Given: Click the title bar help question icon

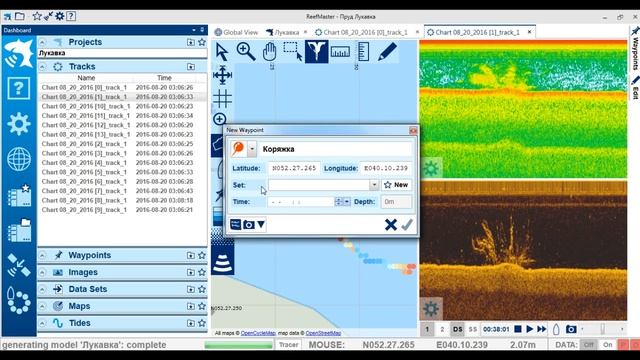Looking at the screenshot, I should click(x=71, y=16).
